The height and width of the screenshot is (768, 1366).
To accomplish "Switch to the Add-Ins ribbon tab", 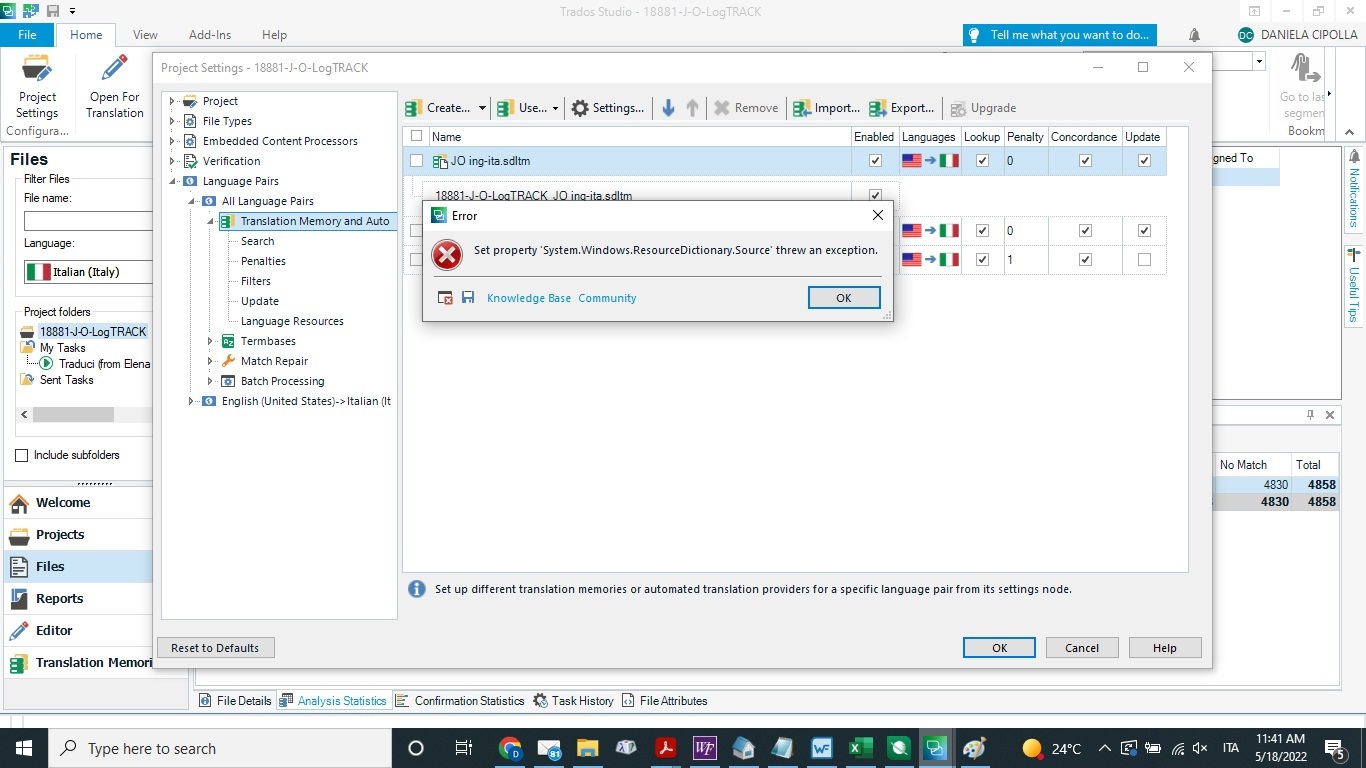I will pyautogui.click(x=210, y=35).
